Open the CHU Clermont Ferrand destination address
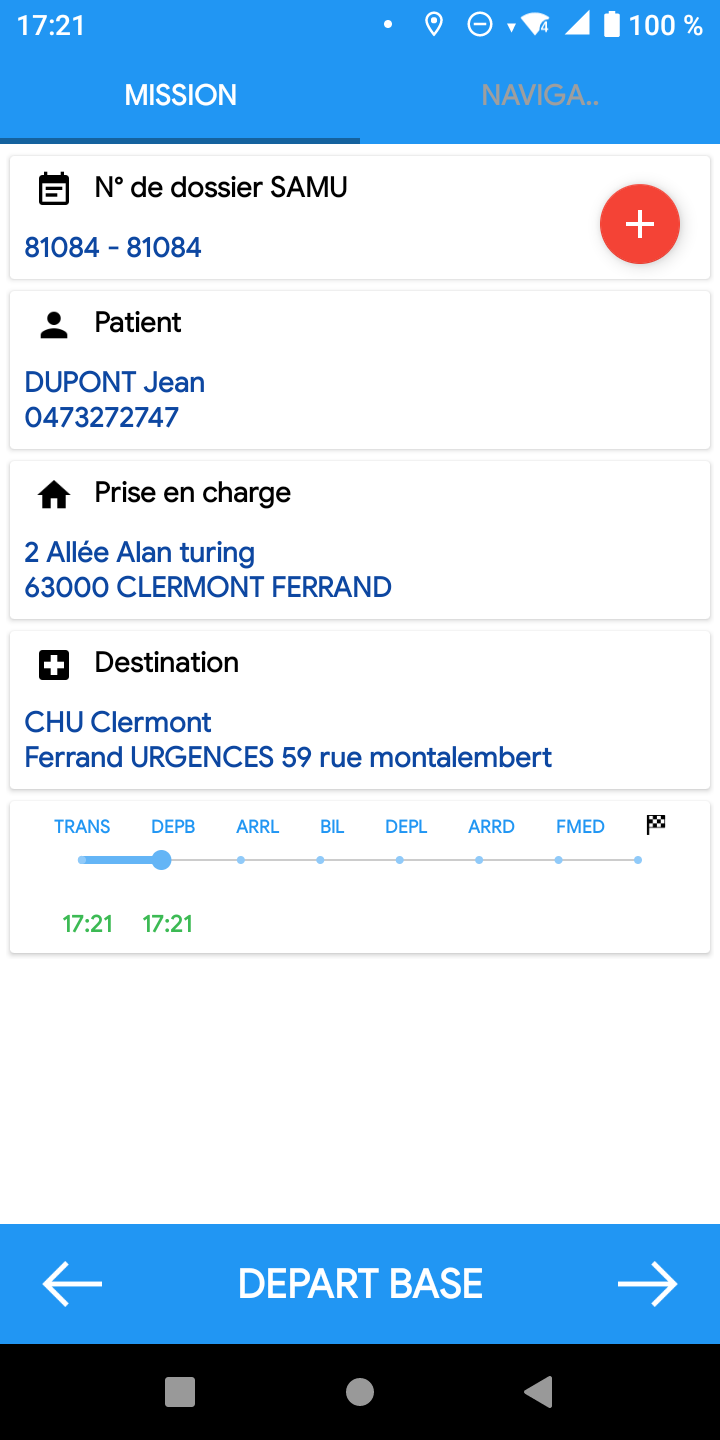 288,740
